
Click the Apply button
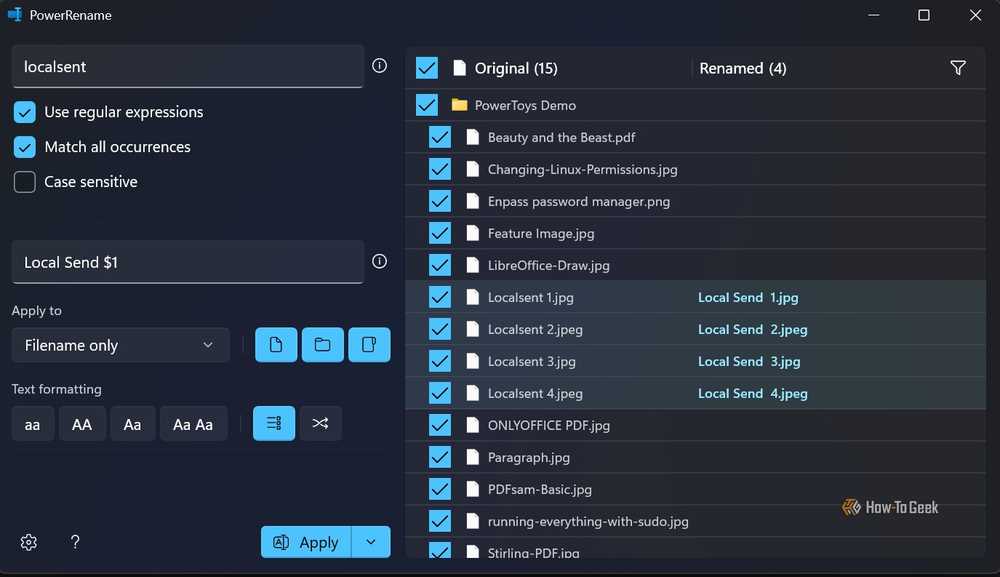coord(306,542)
